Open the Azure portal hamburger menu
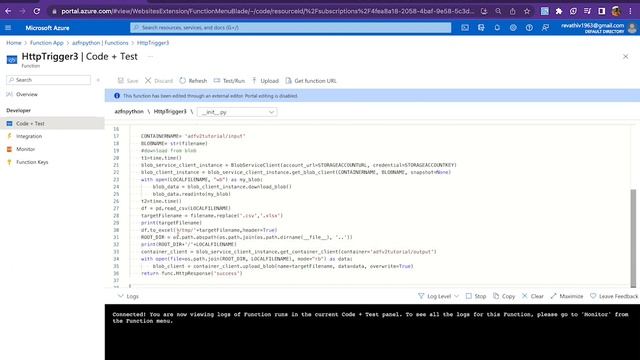Viewport: 640px width, 360px height. (x=8, y=28)
